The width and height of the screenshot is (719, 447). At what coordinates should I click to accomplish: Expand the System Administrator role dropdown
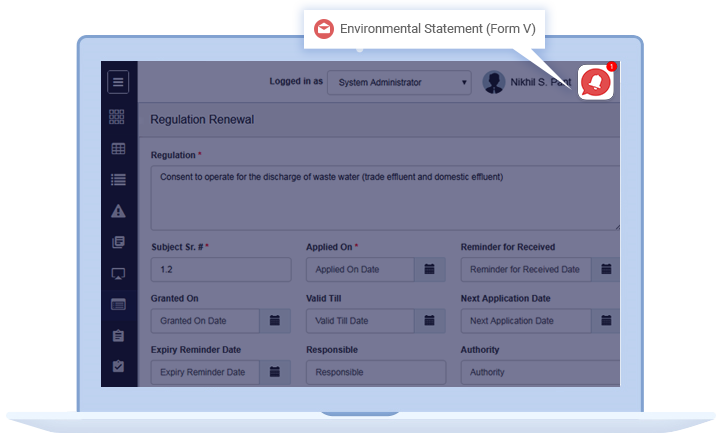click(399, 83)
